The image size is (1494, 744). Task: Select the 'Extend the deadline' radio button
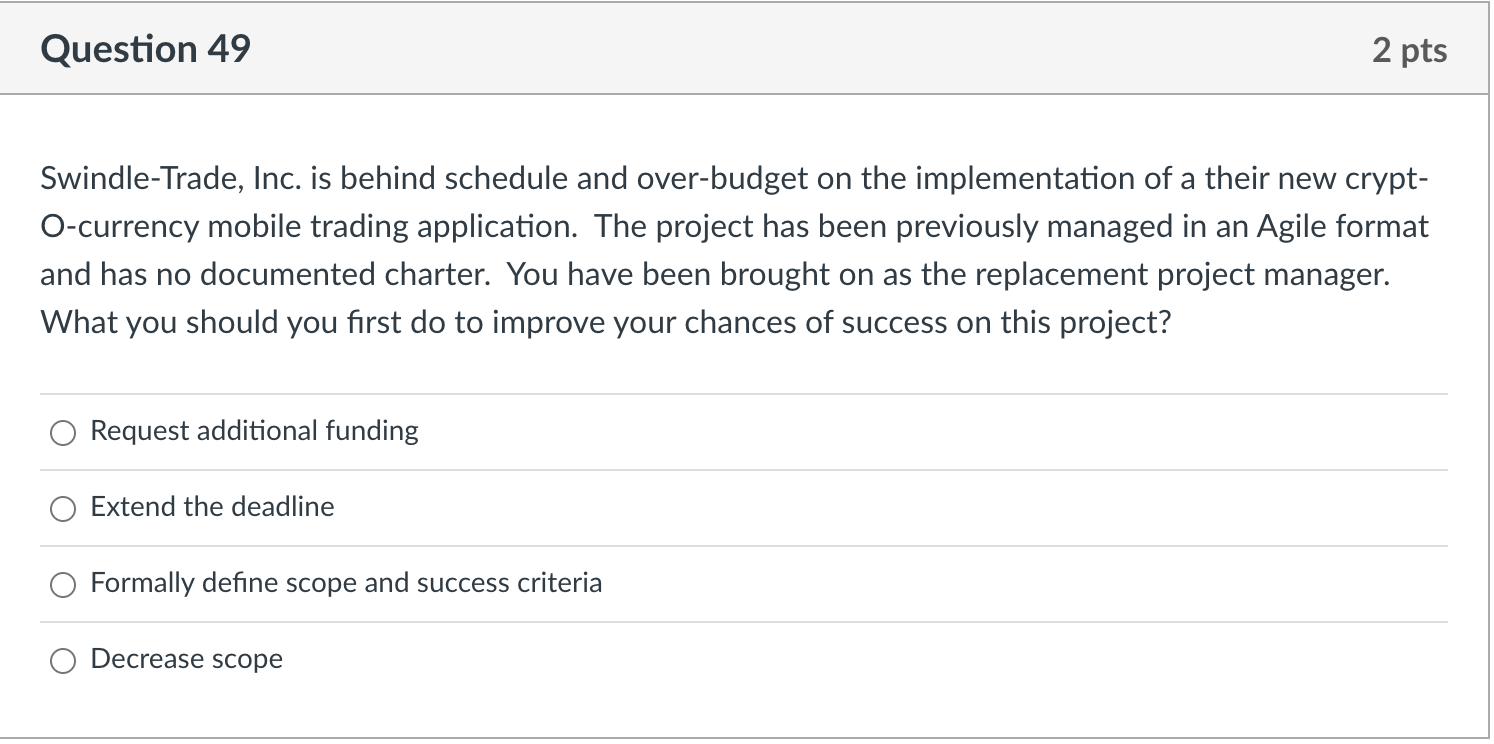pyautogui.click(x=63, y=508)
